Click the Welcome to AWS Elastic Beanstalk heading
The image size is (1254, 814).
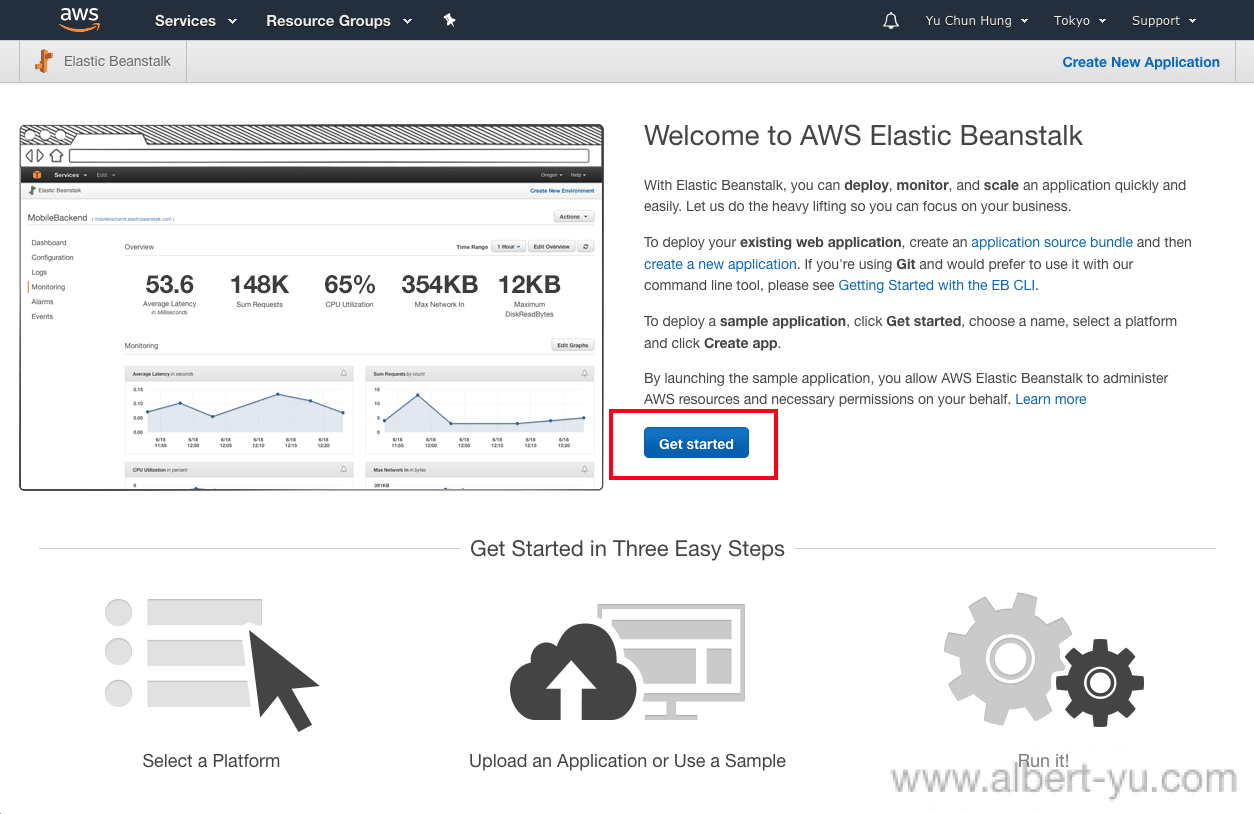(863, 136)
